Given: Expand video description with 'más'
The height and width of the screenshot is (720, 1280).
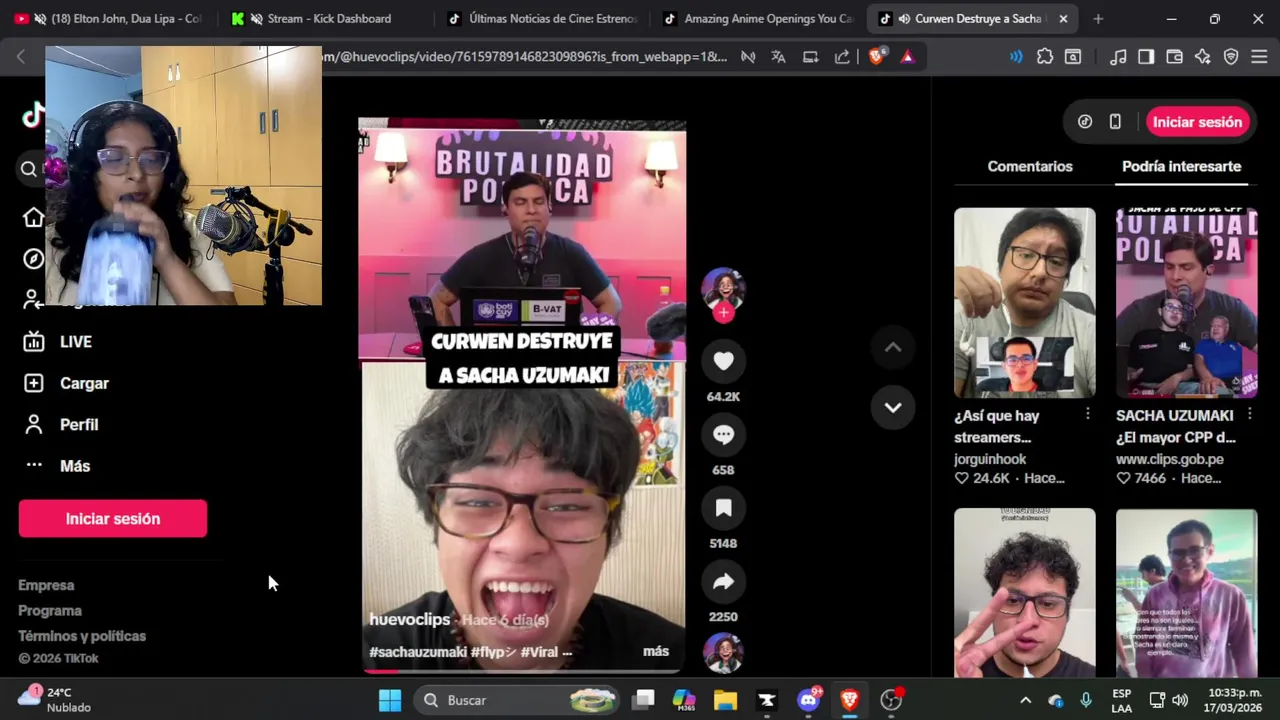Looking at the screenshot, I should [x=656, y=651].
